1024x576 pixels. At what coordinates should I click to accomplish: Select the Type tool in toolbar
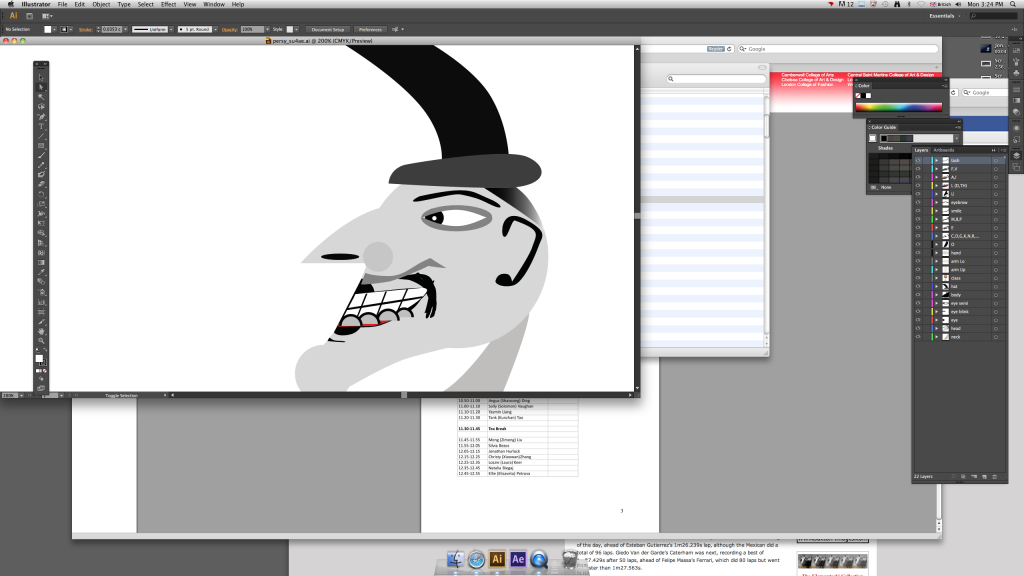coord(41,126)
